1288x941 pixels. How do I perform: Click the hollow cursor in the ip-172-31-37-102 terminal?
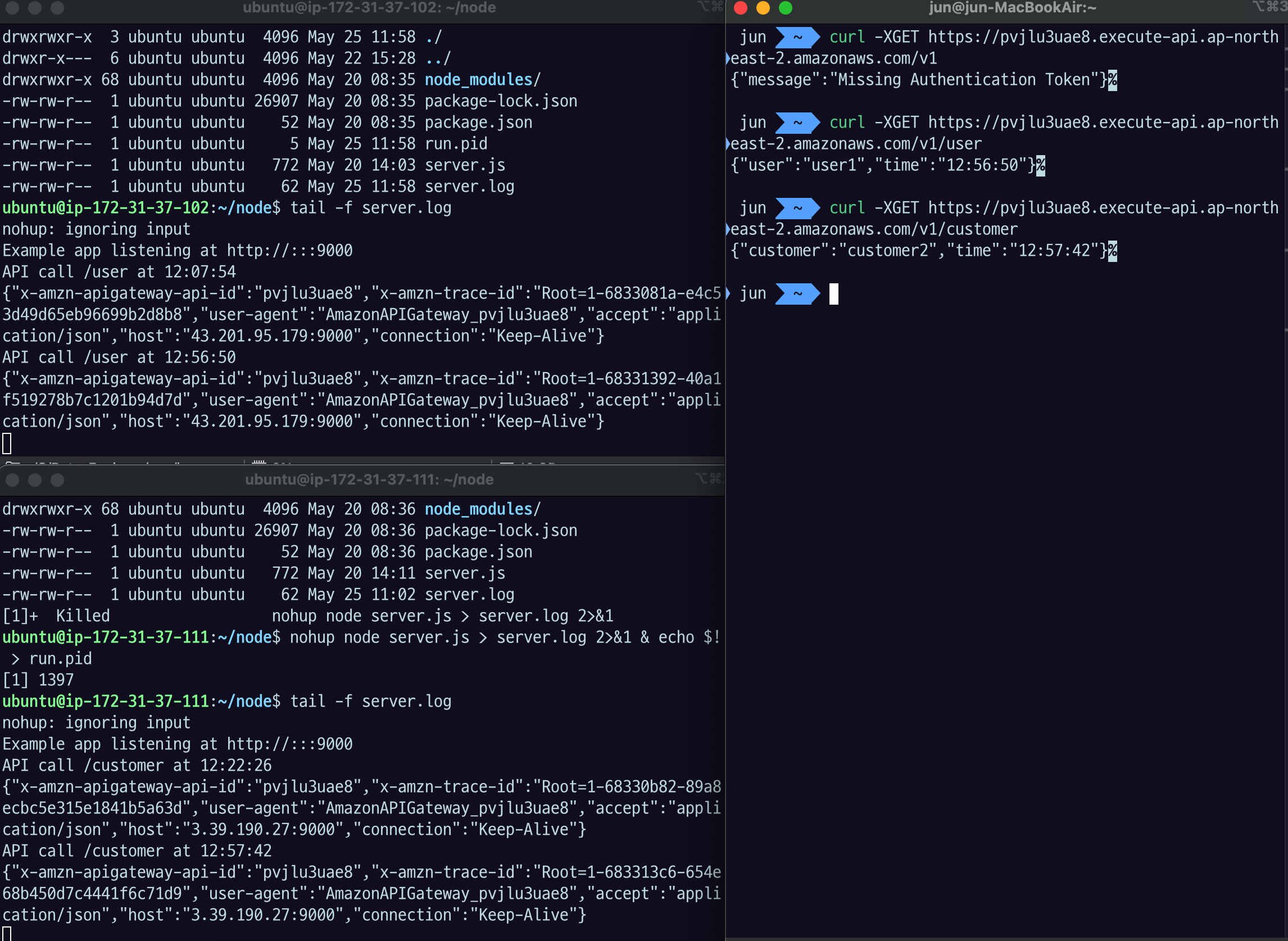(7, 443)
